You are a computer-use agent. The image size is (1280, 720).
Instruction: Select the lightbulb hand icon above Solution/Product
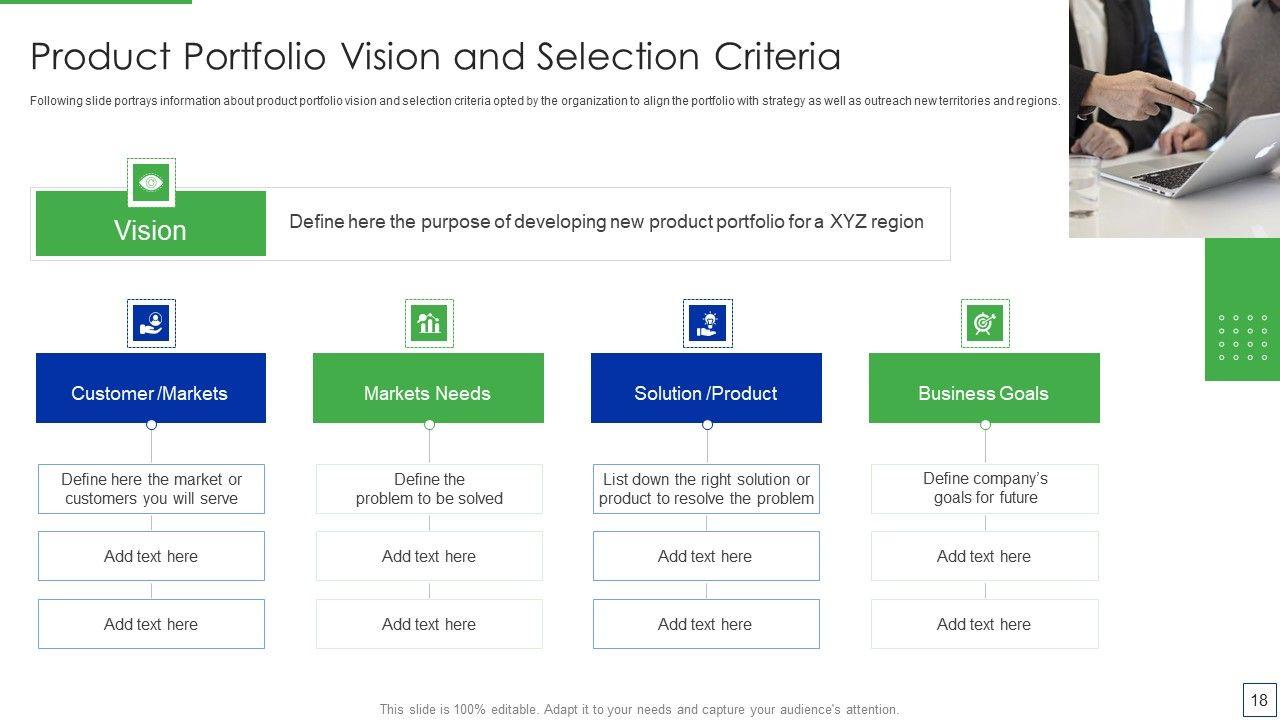[x=707, y=323]
